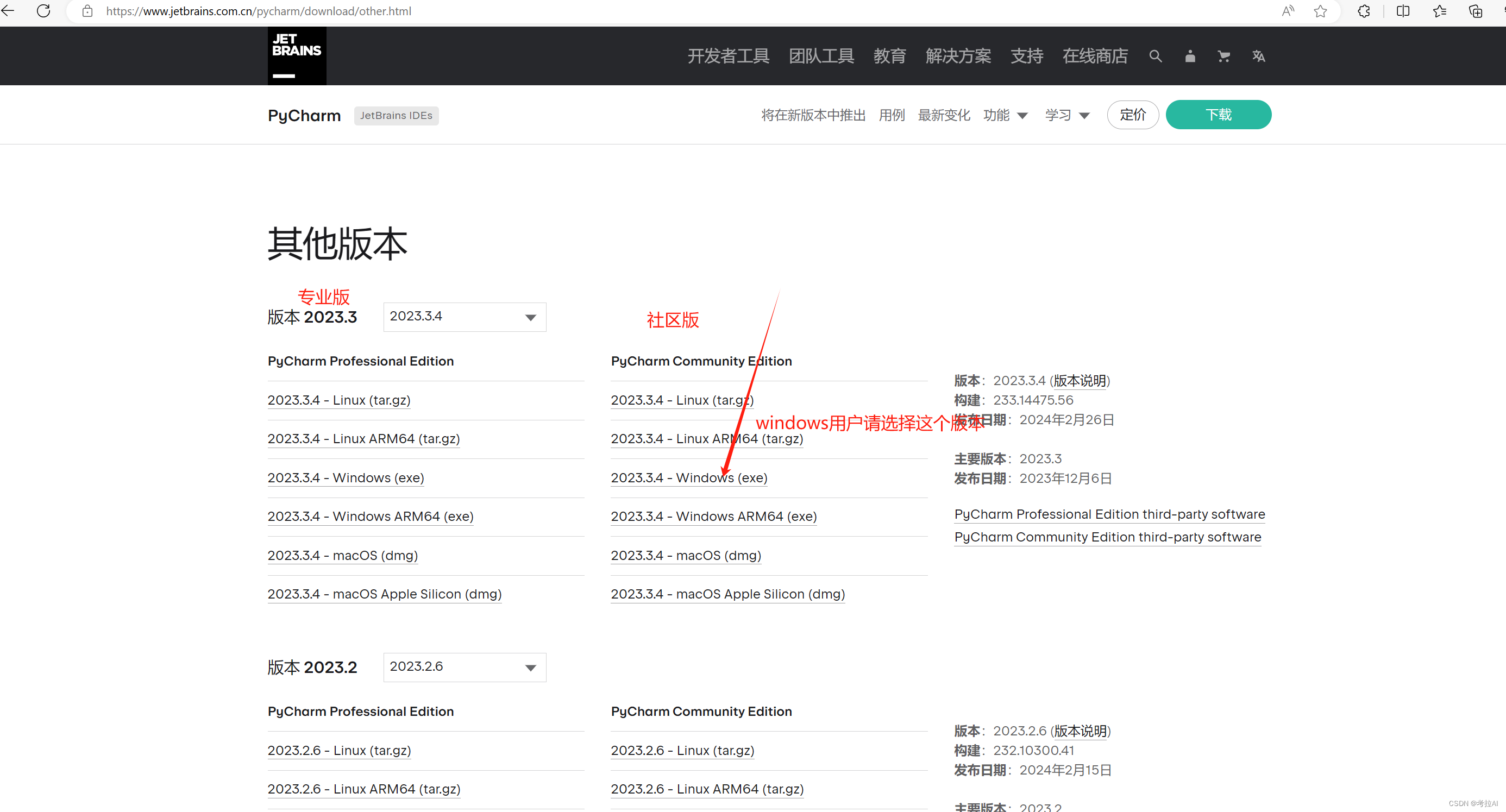This screenshot has width=1506, height=812.
Task: Open the 支持 menu
Action: tap(1027, 56)
